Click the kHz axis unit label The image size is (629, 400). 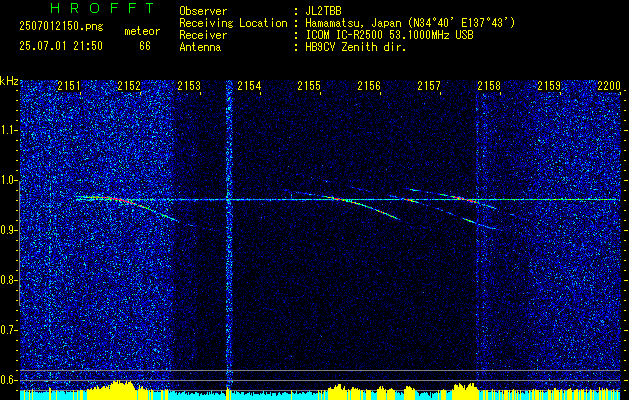pyautogui.click(x=9, y=81)
